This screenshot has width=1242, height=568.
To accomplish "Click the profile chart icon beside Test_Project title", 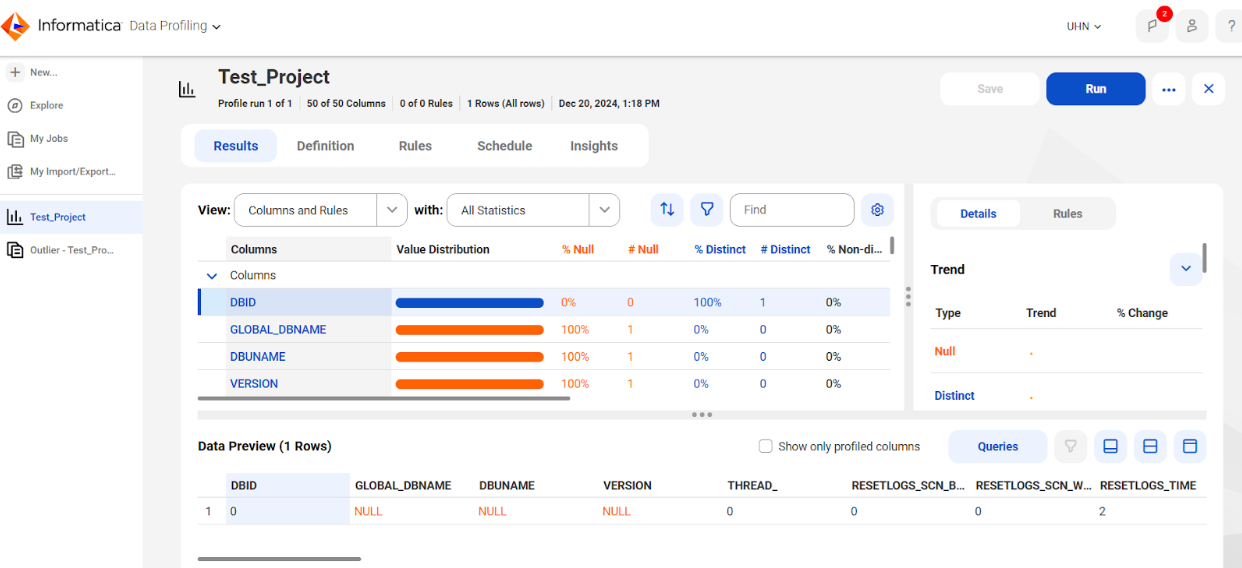I will pyautogui.click(x=187, y=89).
